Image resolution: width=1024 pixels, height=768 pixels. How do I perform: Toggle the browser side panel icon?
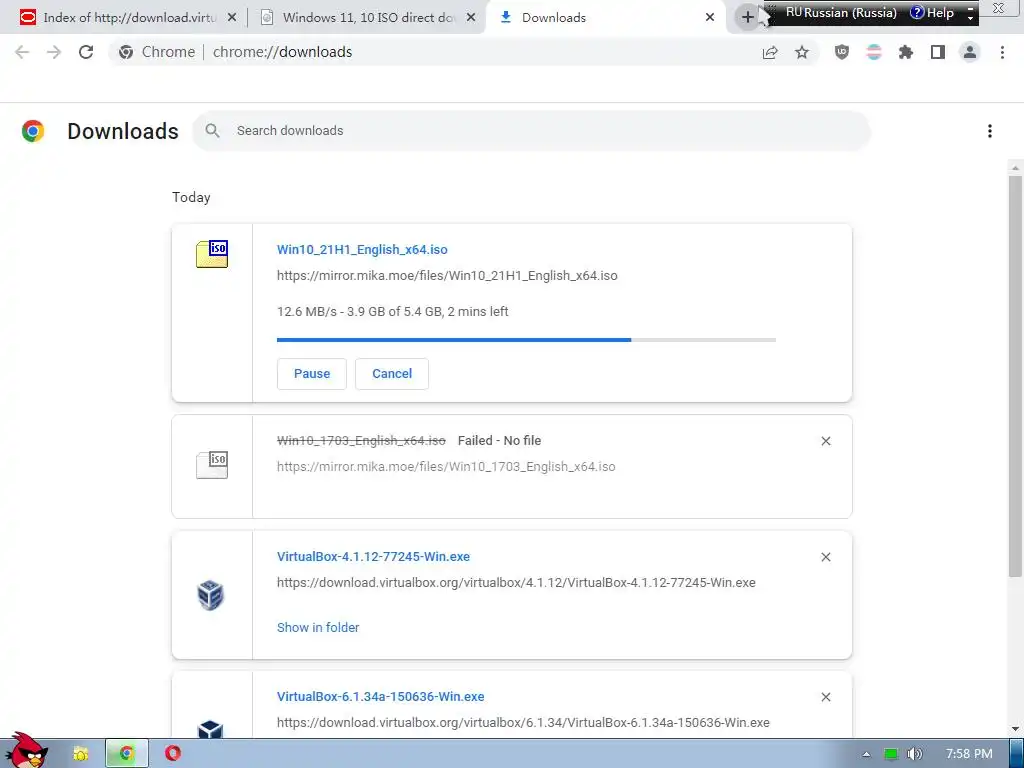tap(938, 52)
